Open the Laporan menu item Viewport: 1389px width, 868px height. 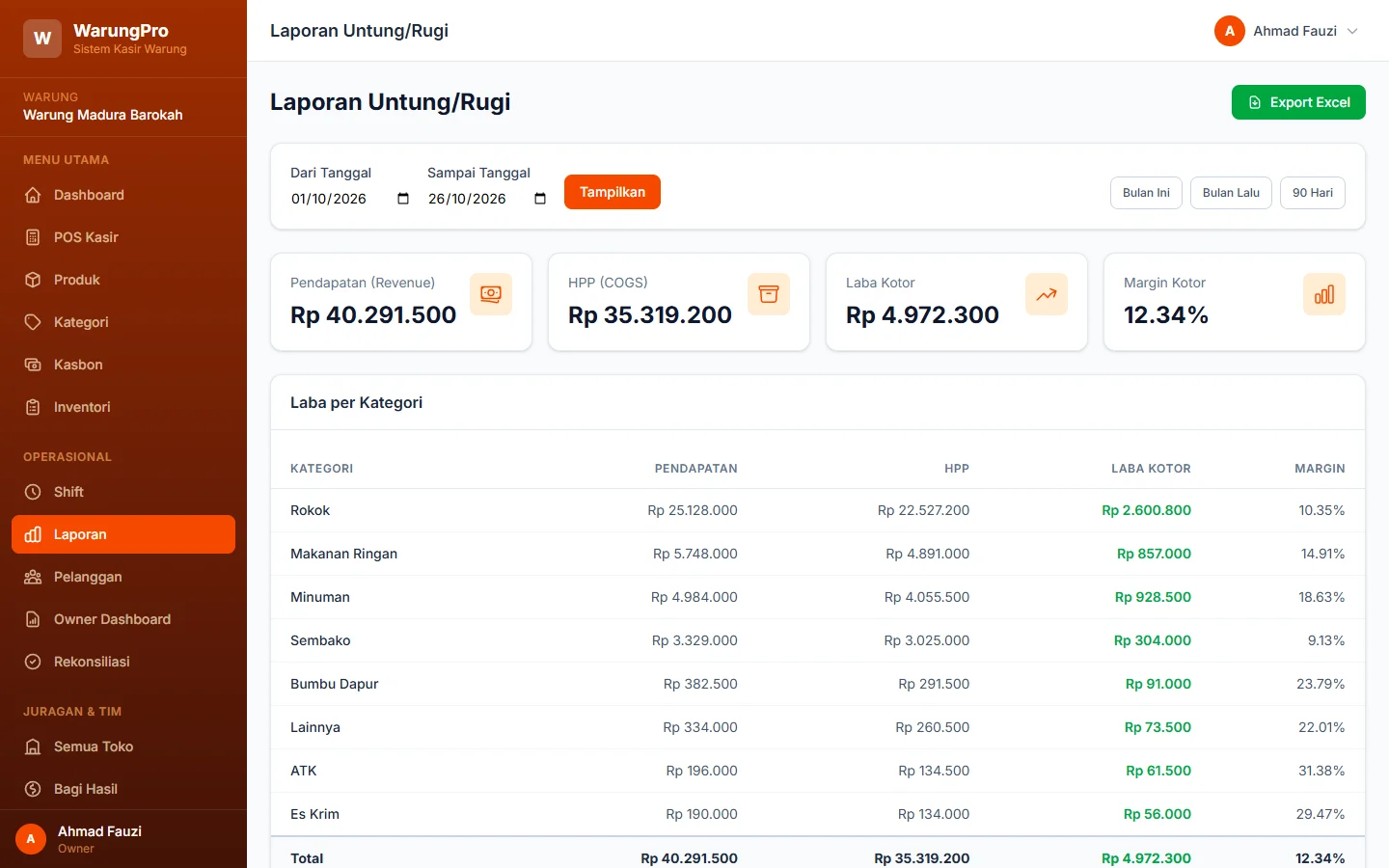click(123, 534)
